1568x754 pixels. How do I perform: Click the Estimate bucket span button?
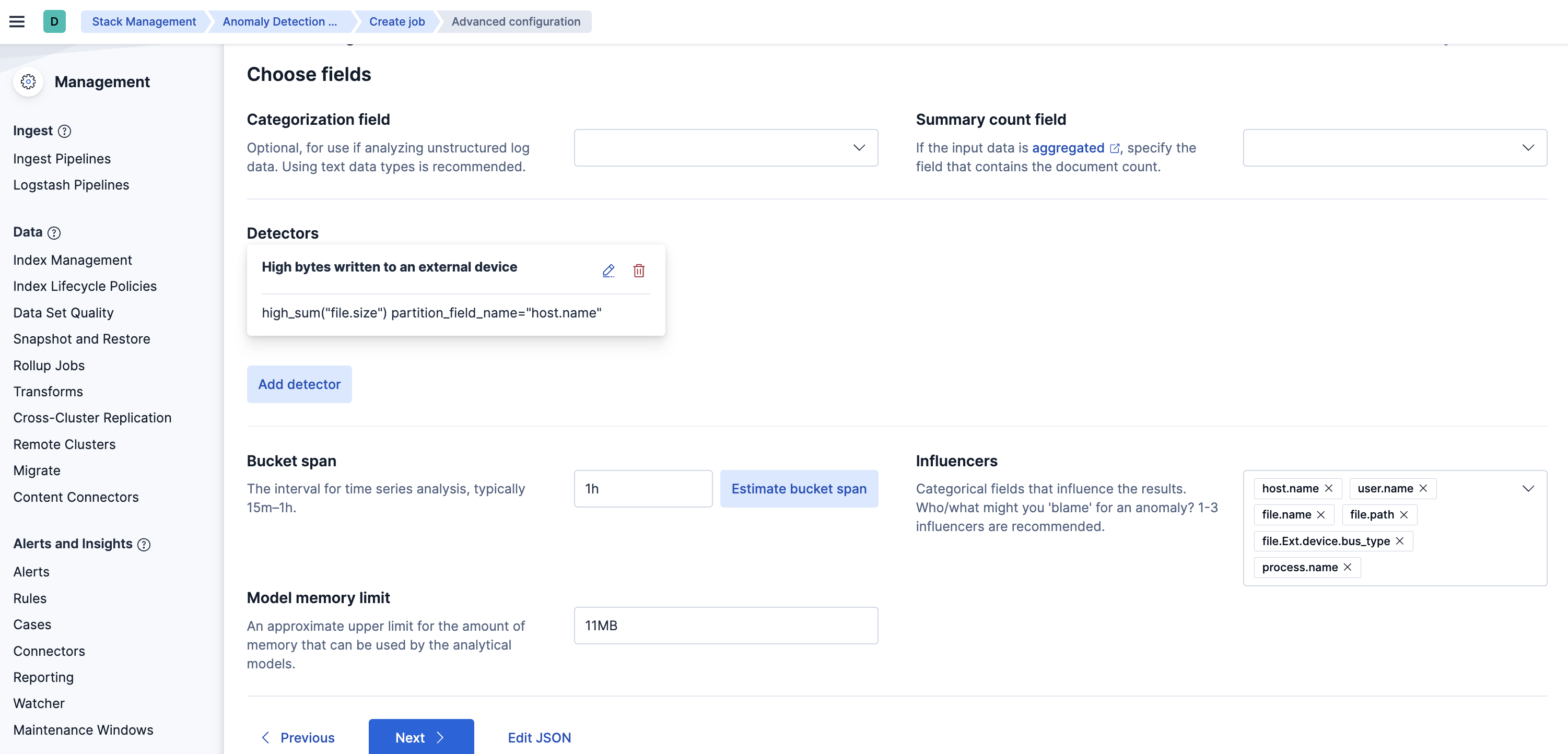[x=799, y=489]
